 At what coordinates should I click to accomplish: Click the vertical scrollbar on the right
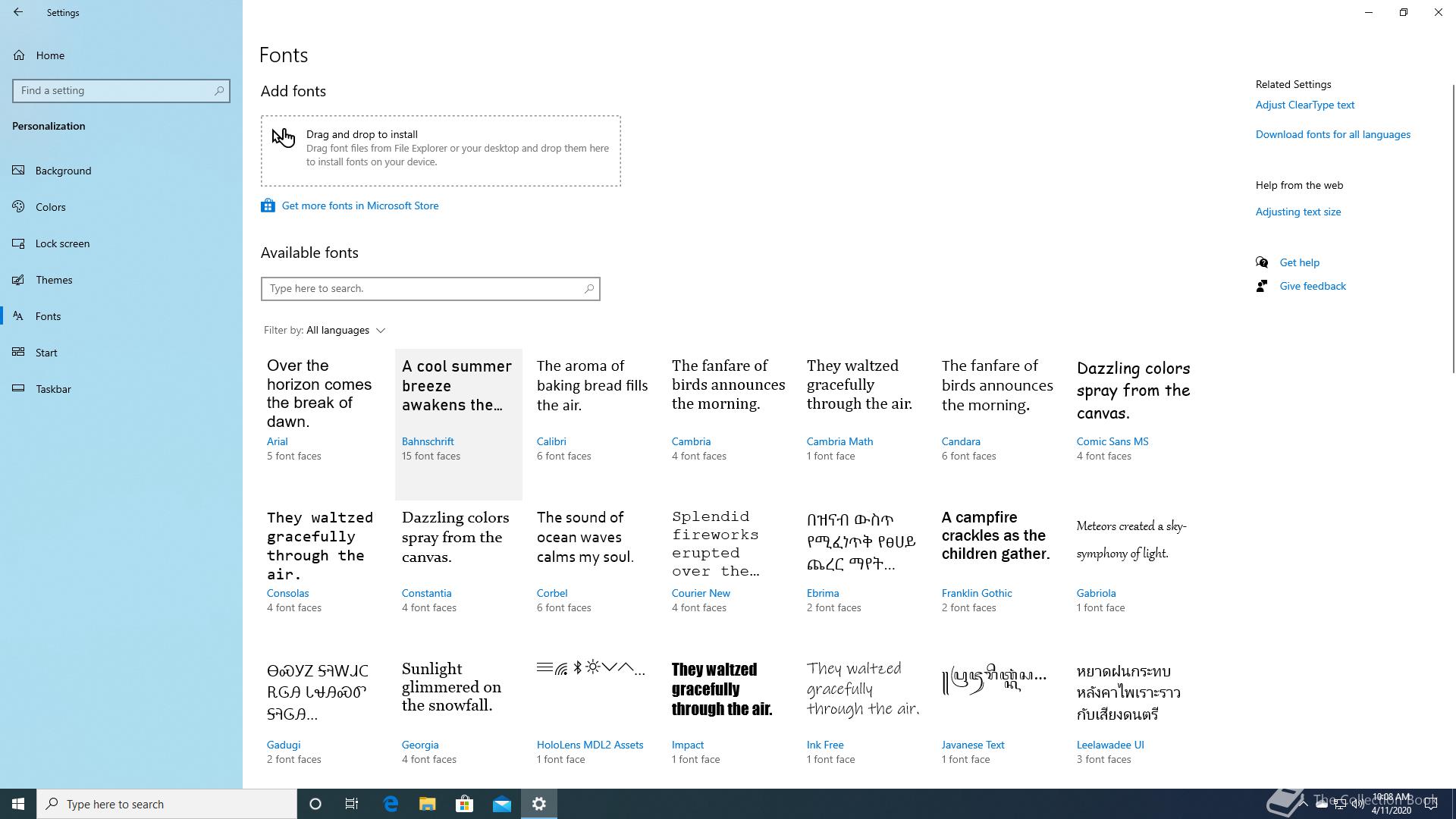1454,227
